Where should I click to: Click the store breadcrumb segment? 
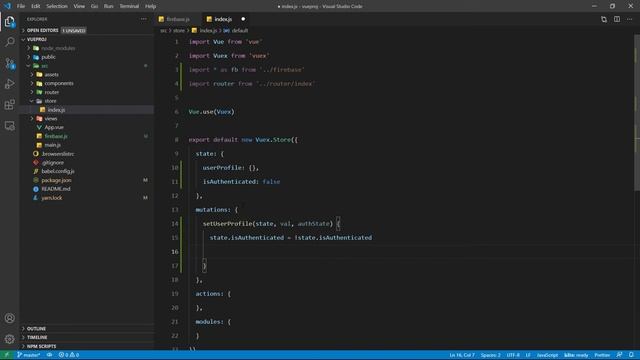click(x=179, y=31)
